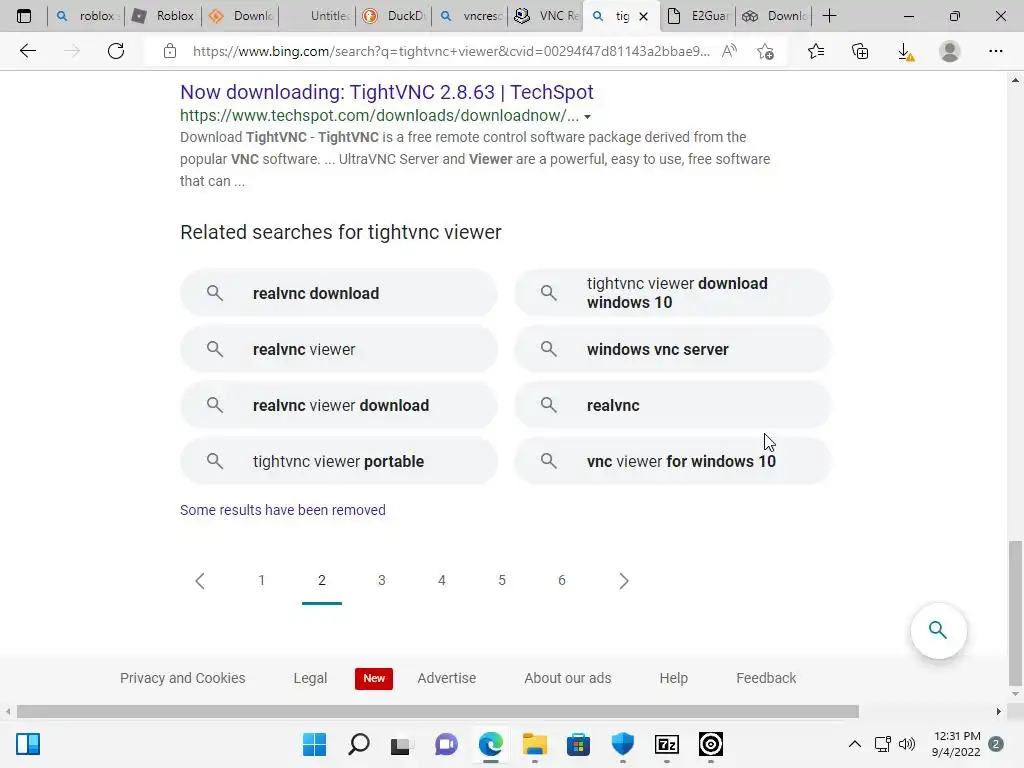Viewport: 1024px width, 768px height.
Task: Show hidden tray icons chevron
Action: pyautogui.click(x=854, y=744)
